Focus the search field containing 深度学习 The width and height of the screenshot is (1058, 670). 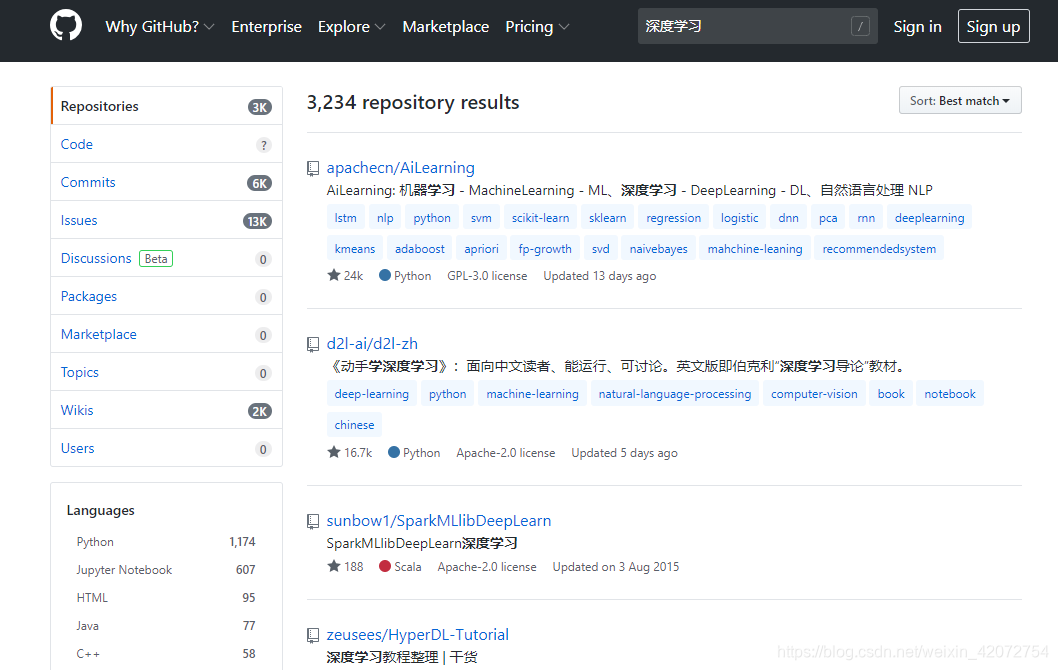pyautogui.click(x=757, y=26)
